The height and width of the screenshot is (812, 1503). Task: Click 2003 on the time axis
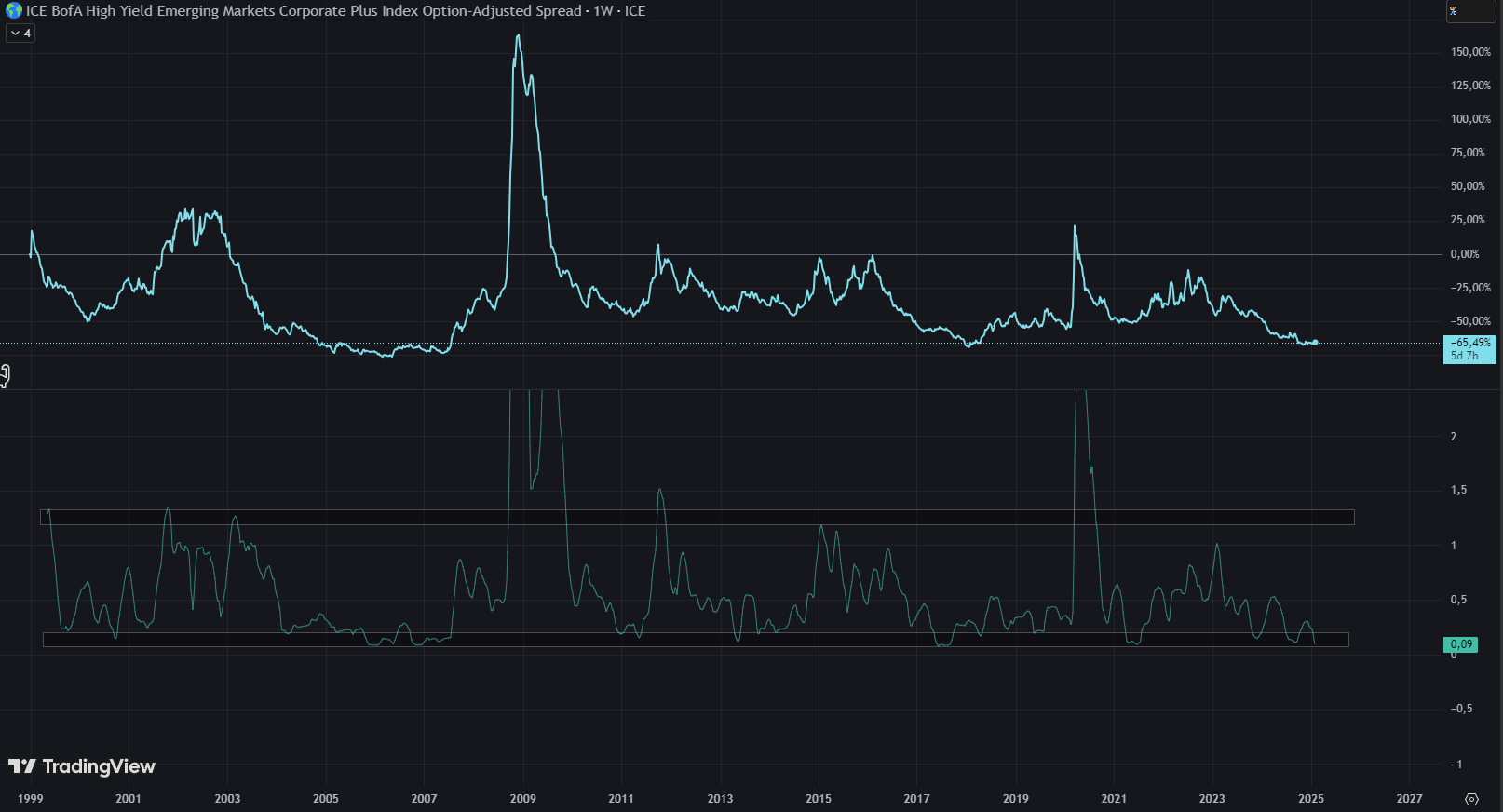pyautogui.click(x=227, y=799)
